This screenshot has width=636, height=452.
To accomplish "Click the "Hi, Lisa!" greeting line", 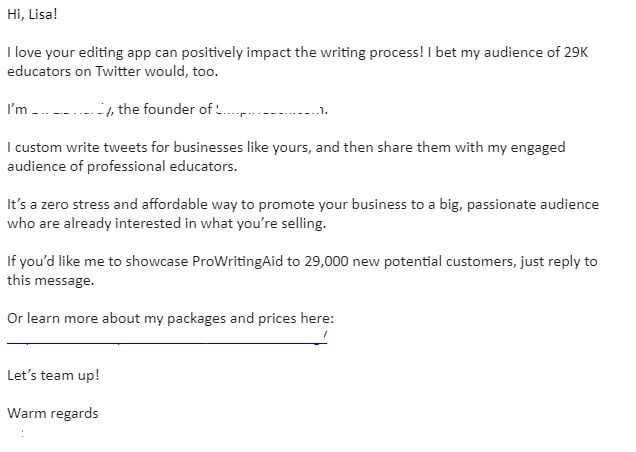I will click(x=32, y=15).
